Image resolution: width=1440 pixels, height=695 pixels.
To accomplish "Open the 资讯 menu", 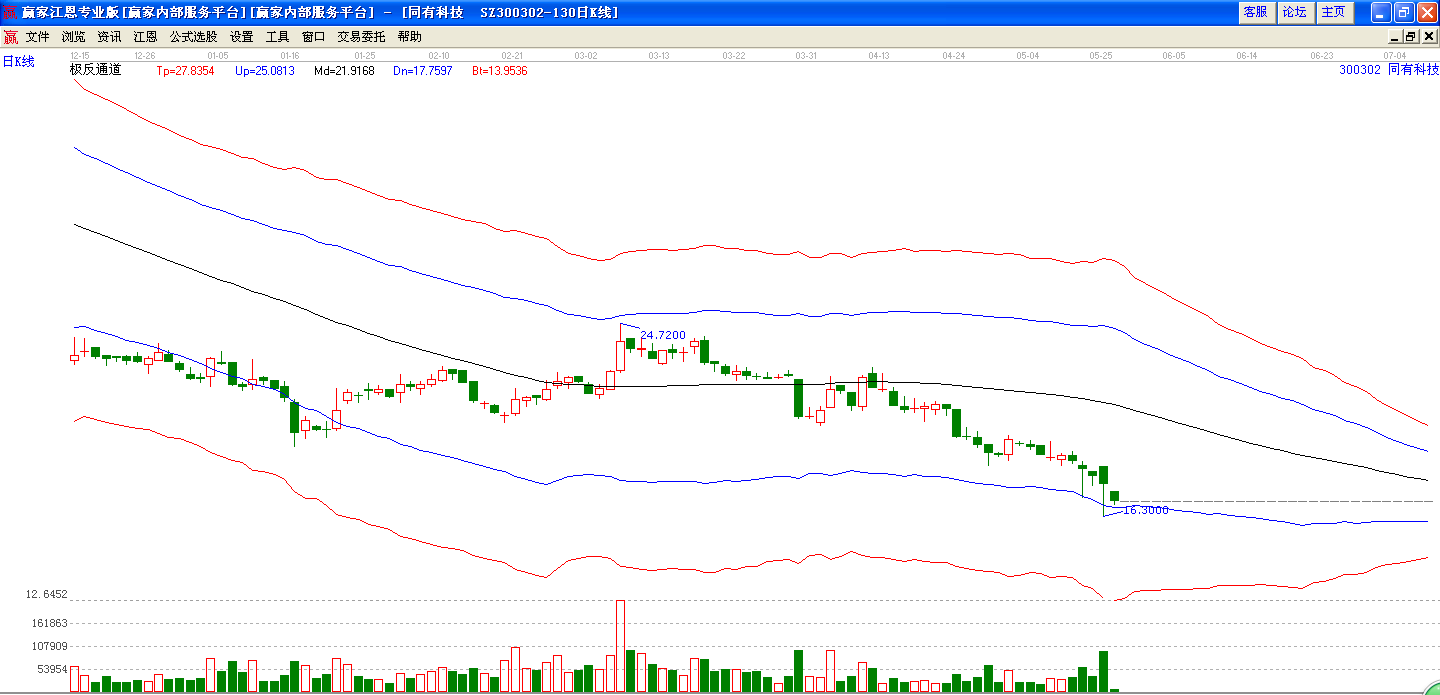I will (110, 37).
